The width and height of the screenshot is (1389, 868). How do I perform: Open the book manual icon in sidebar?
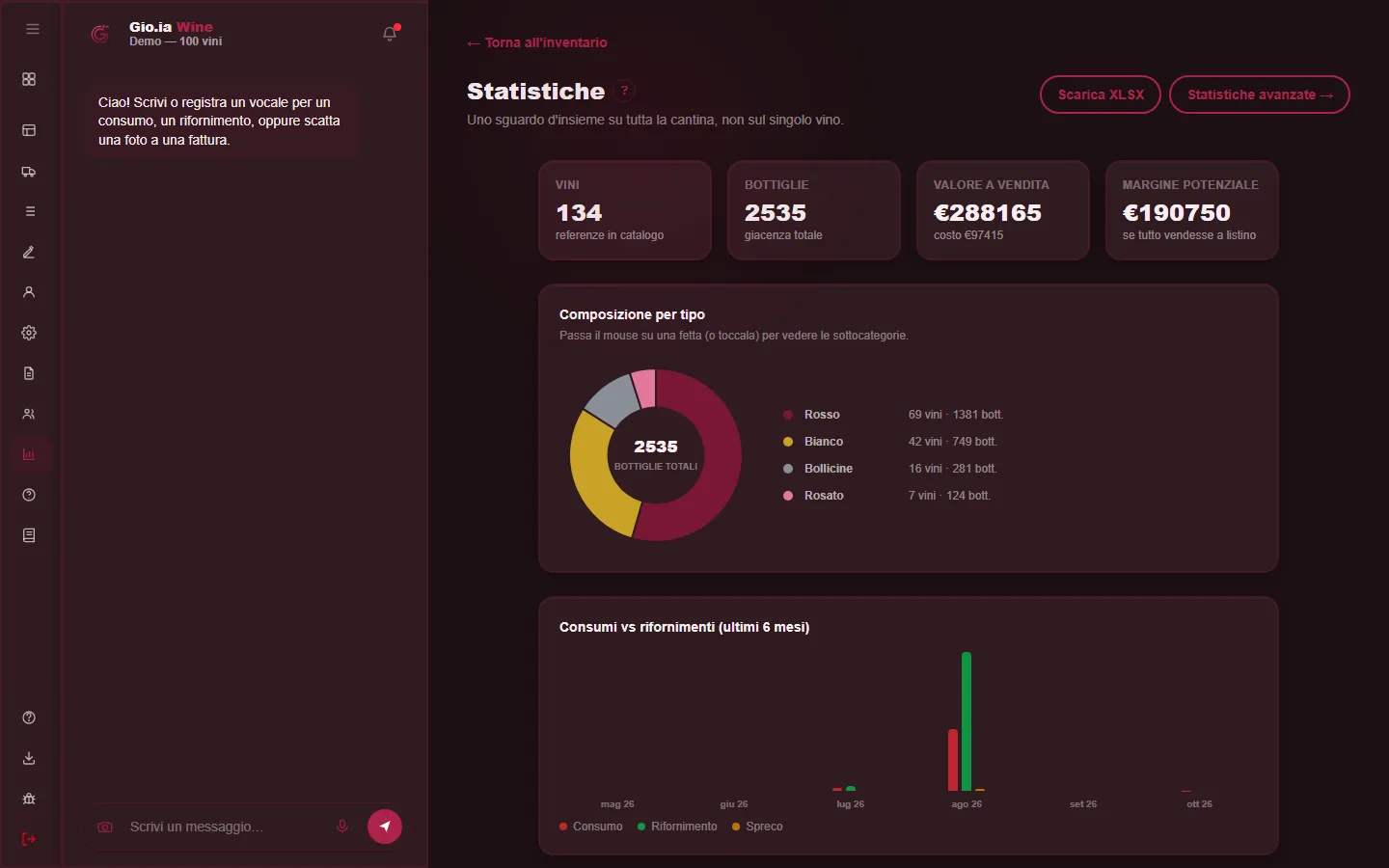pyautogui.click(x=29, y=535)
